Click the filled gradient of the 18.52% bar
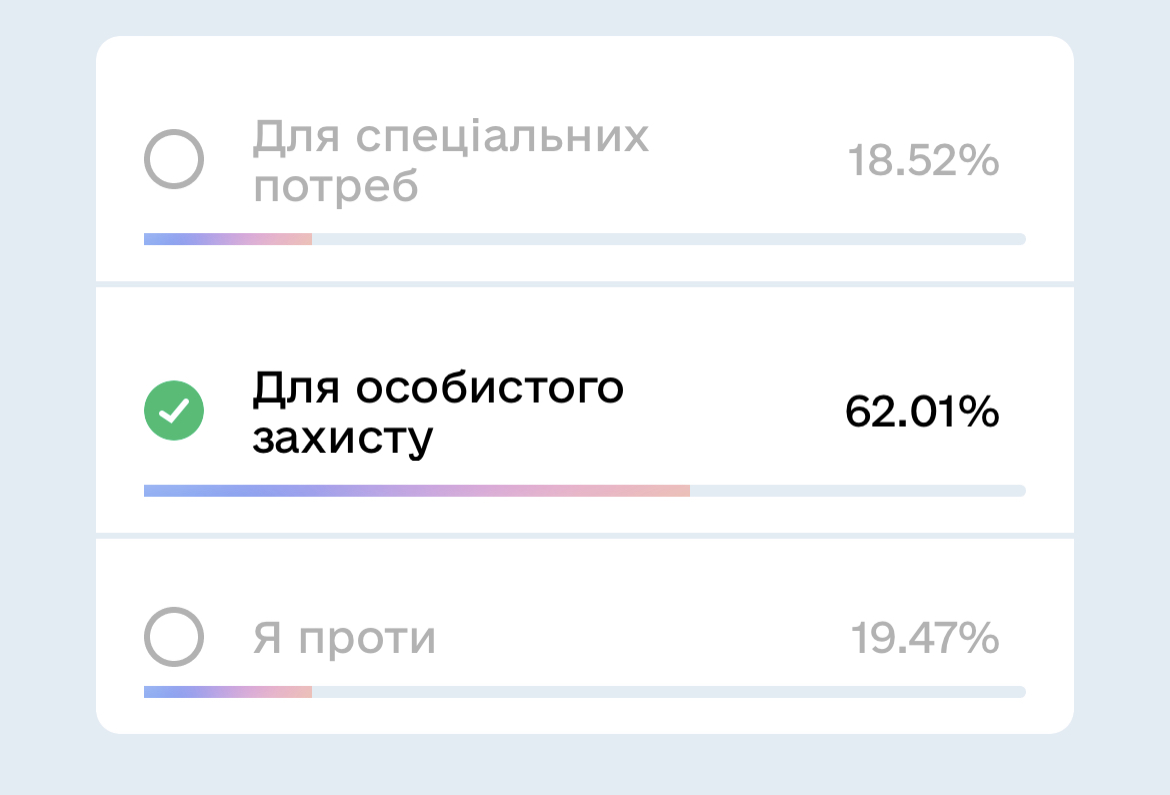The height and width of the screenshot is (795, 1170). point(228,239)
